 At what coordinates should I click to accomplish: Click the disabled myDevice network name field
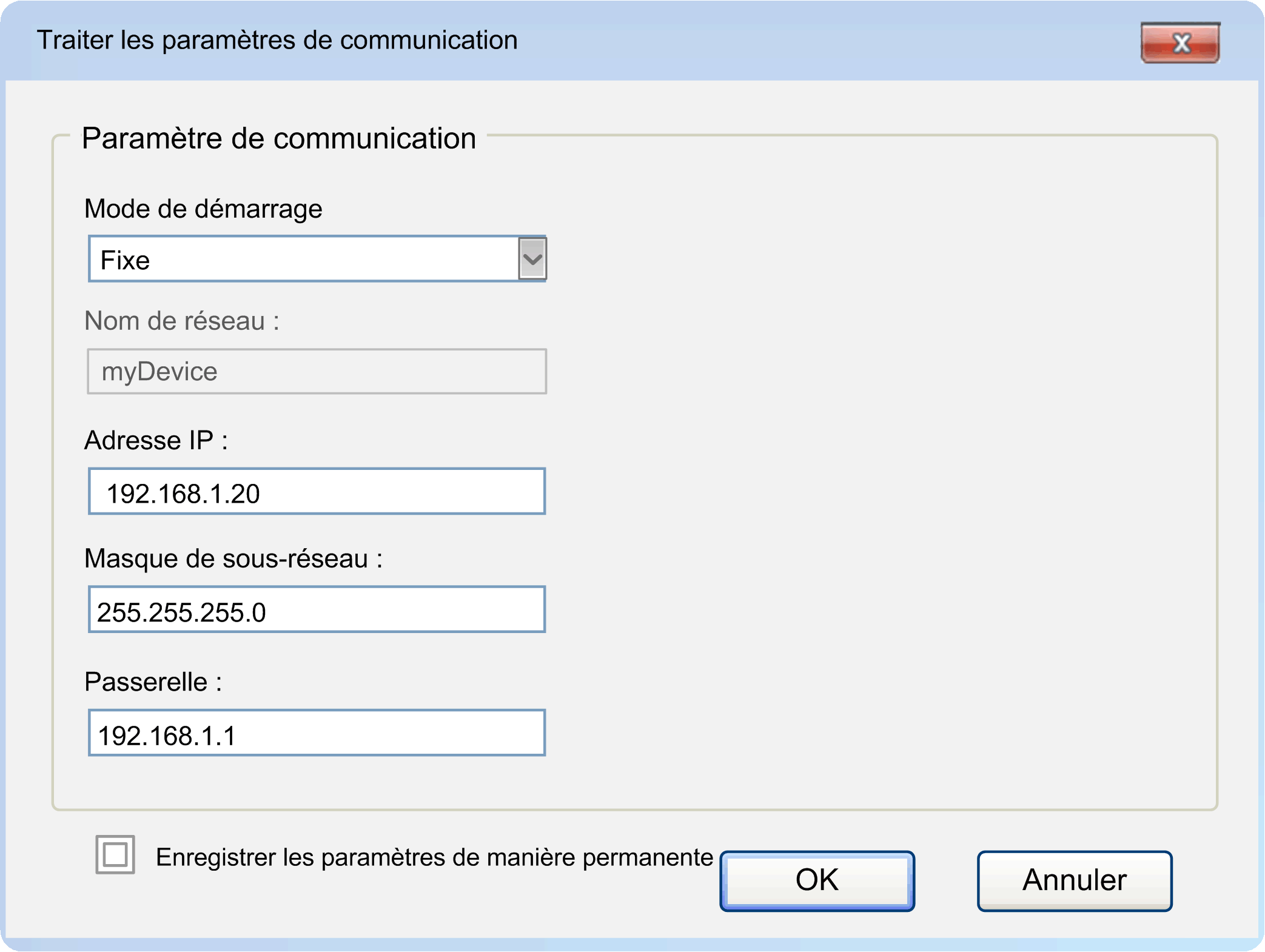click(317, 372)
